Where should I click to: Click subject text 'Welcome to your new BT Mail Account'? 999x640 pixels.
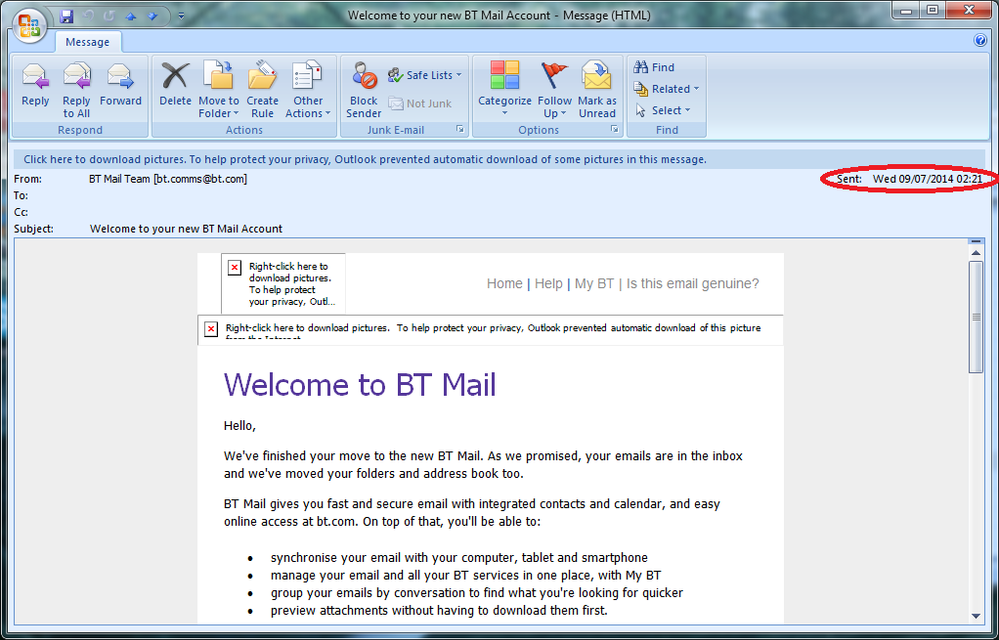point(186,229)
